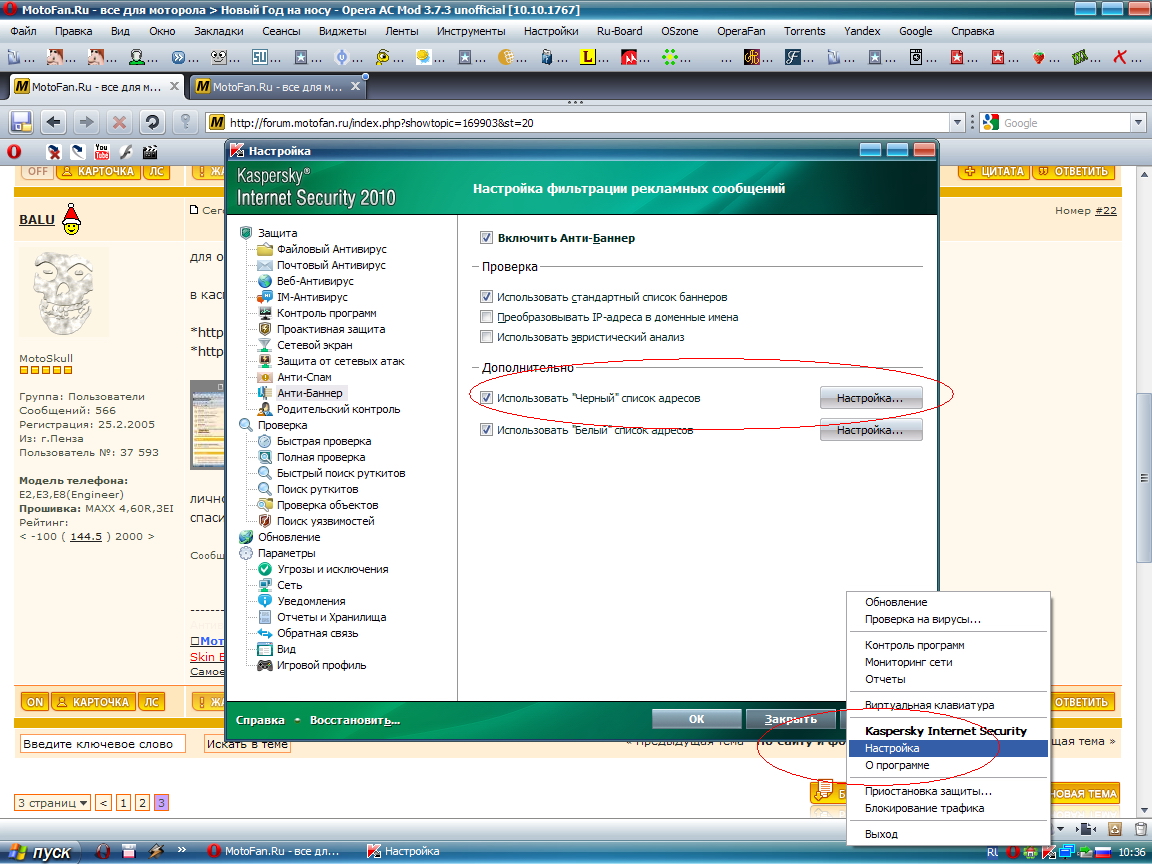Click the Веб-Антивирус globe icon
The height and width of the screenshot is (864, 1152).
click(x=265, y=281)
